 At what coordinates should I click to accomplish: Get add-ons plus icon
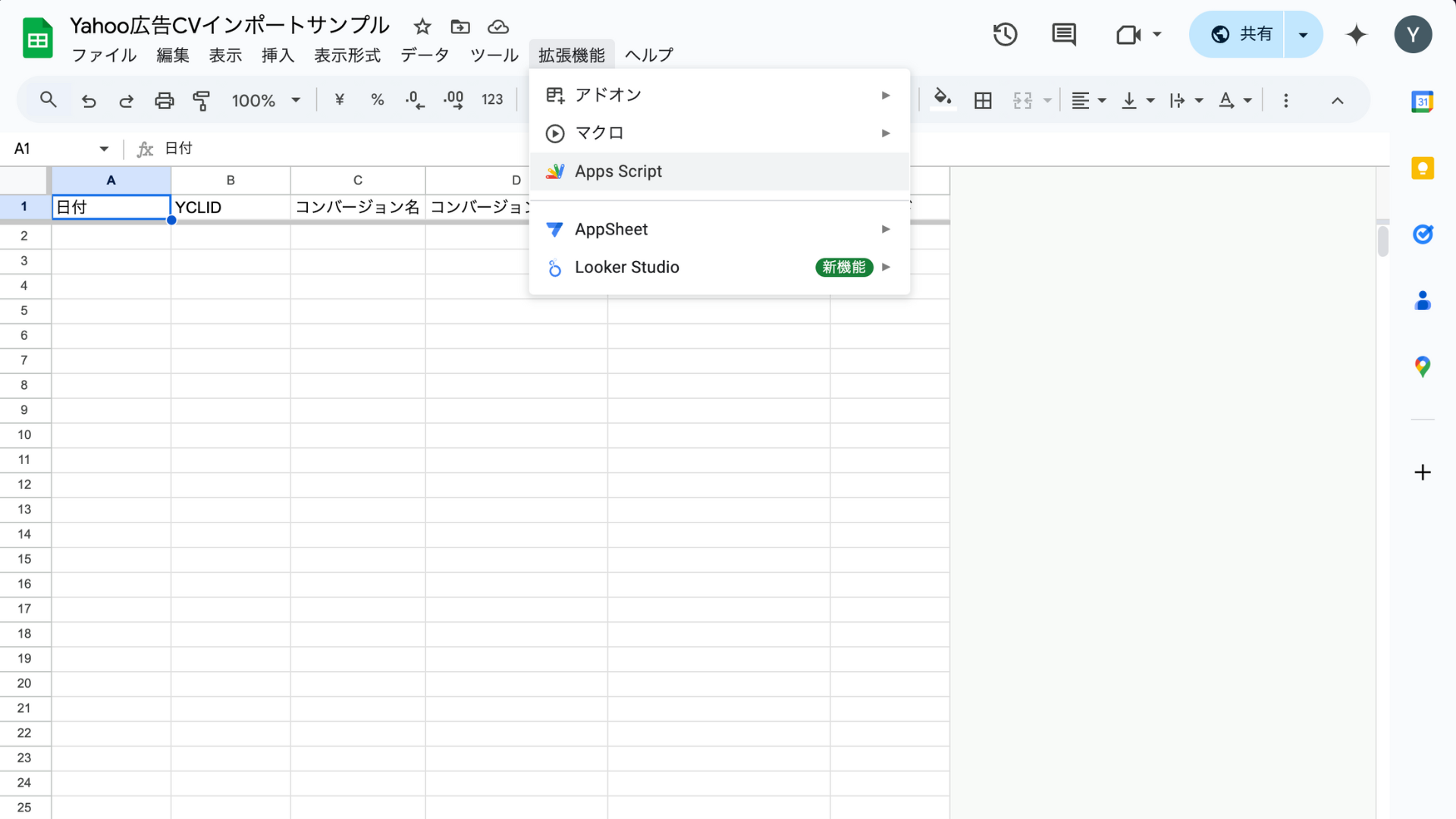coord(1423,472)
